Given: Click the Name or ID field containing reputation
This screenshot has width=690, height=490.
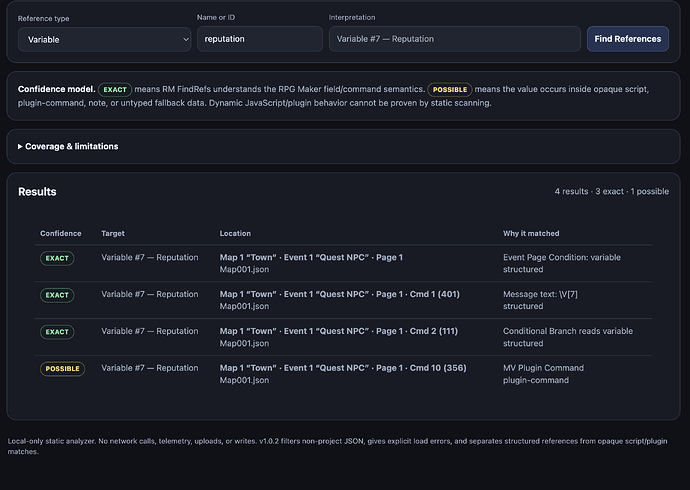Looking at the screenshot, I should click(x=260, y=39).
